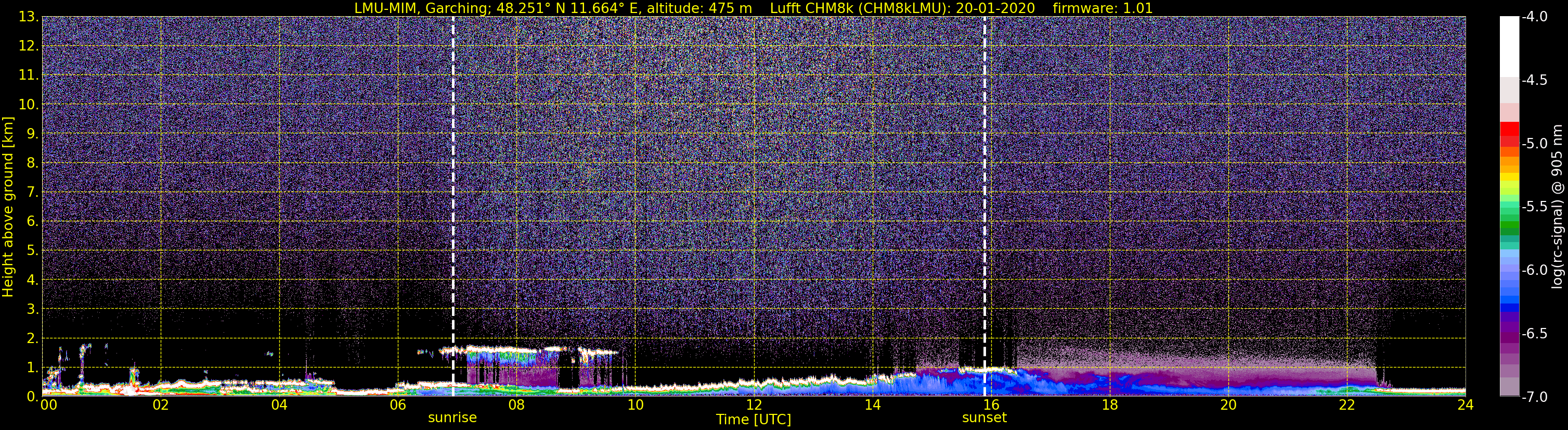Click the white top segment of the colorbar

click(1509, 46)
